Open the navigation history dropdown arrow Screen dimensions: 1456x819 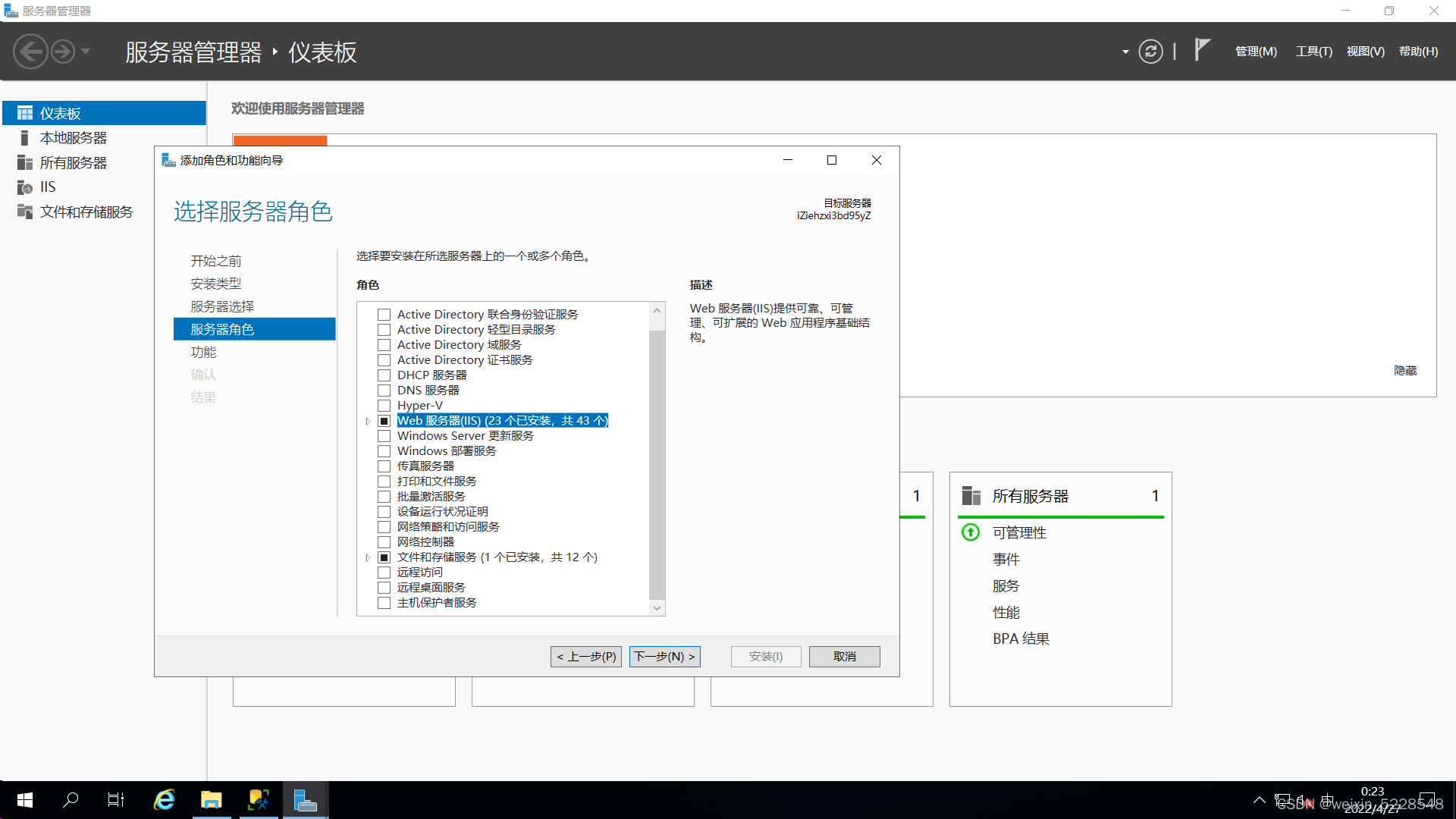tap(86, 52)
